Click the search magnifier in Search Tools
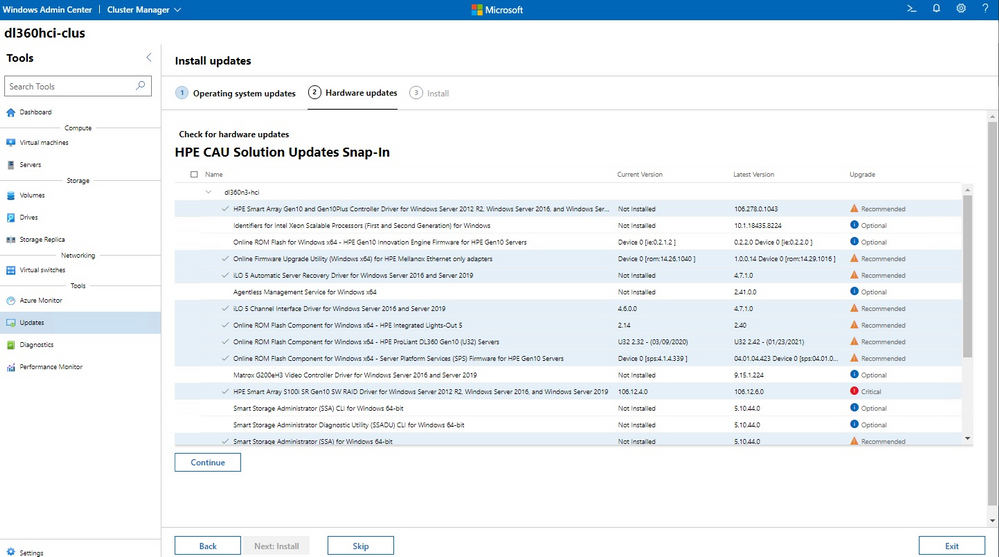The width and height of the screenshot is (999, 557). tap(141, 87)
